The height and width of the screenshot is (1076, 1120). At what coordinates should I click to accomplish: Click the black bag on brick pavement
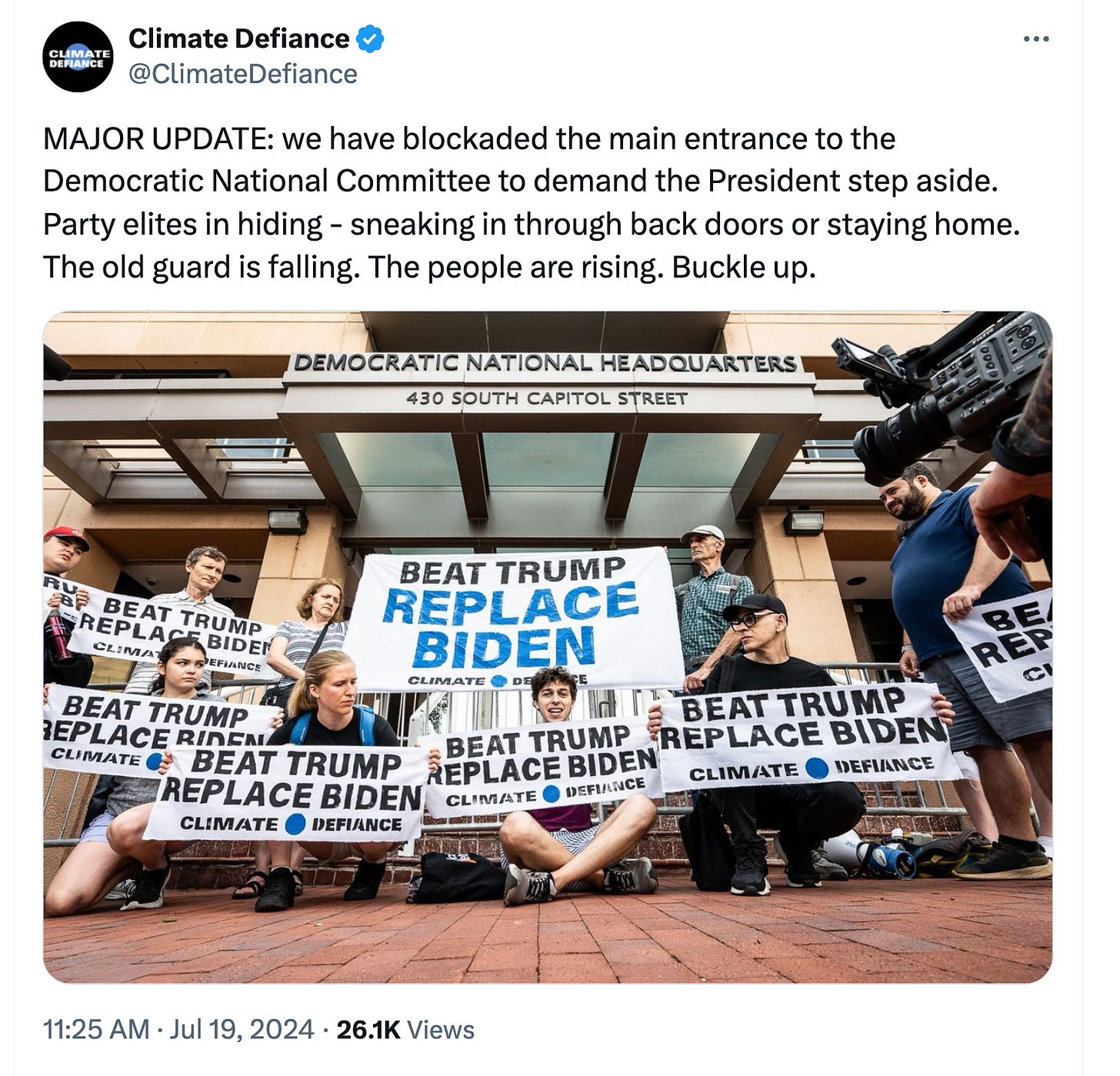pos(455,877)
